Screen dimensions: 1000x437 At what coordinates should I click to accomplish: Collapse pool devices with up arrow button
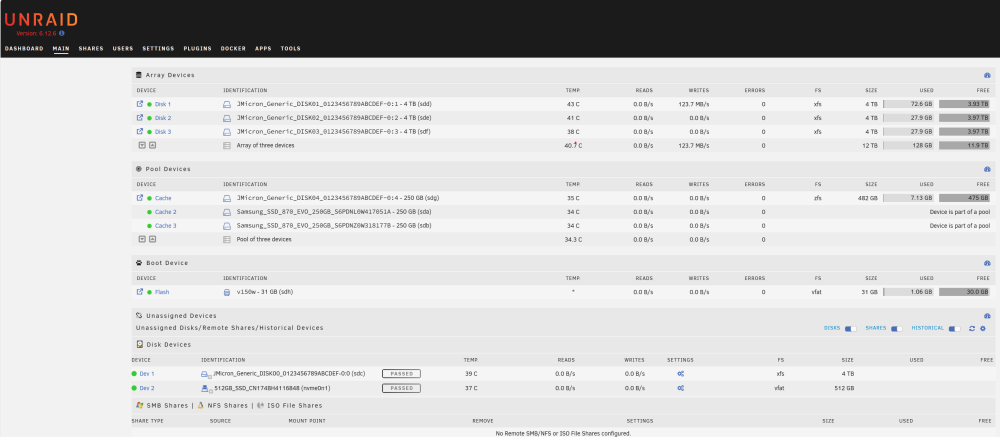coord(152,239)
